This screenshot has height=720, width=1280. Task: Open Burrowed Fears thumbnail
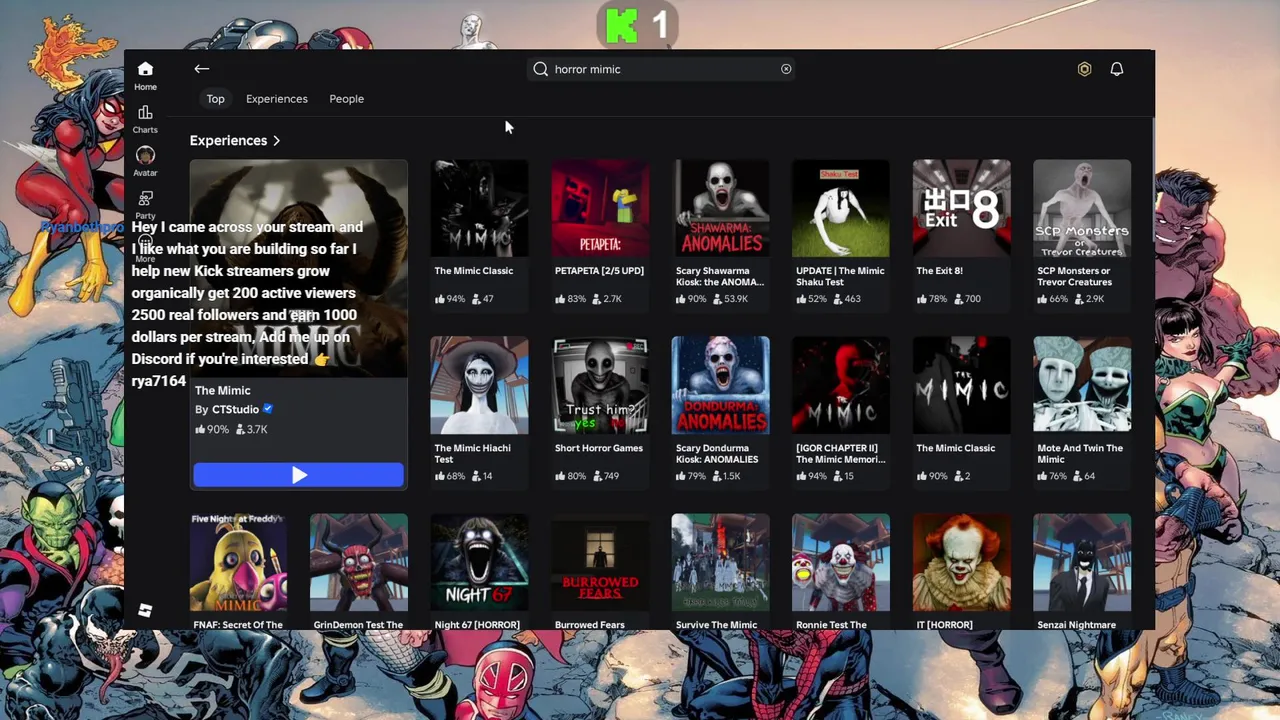(x=600, y=562)
